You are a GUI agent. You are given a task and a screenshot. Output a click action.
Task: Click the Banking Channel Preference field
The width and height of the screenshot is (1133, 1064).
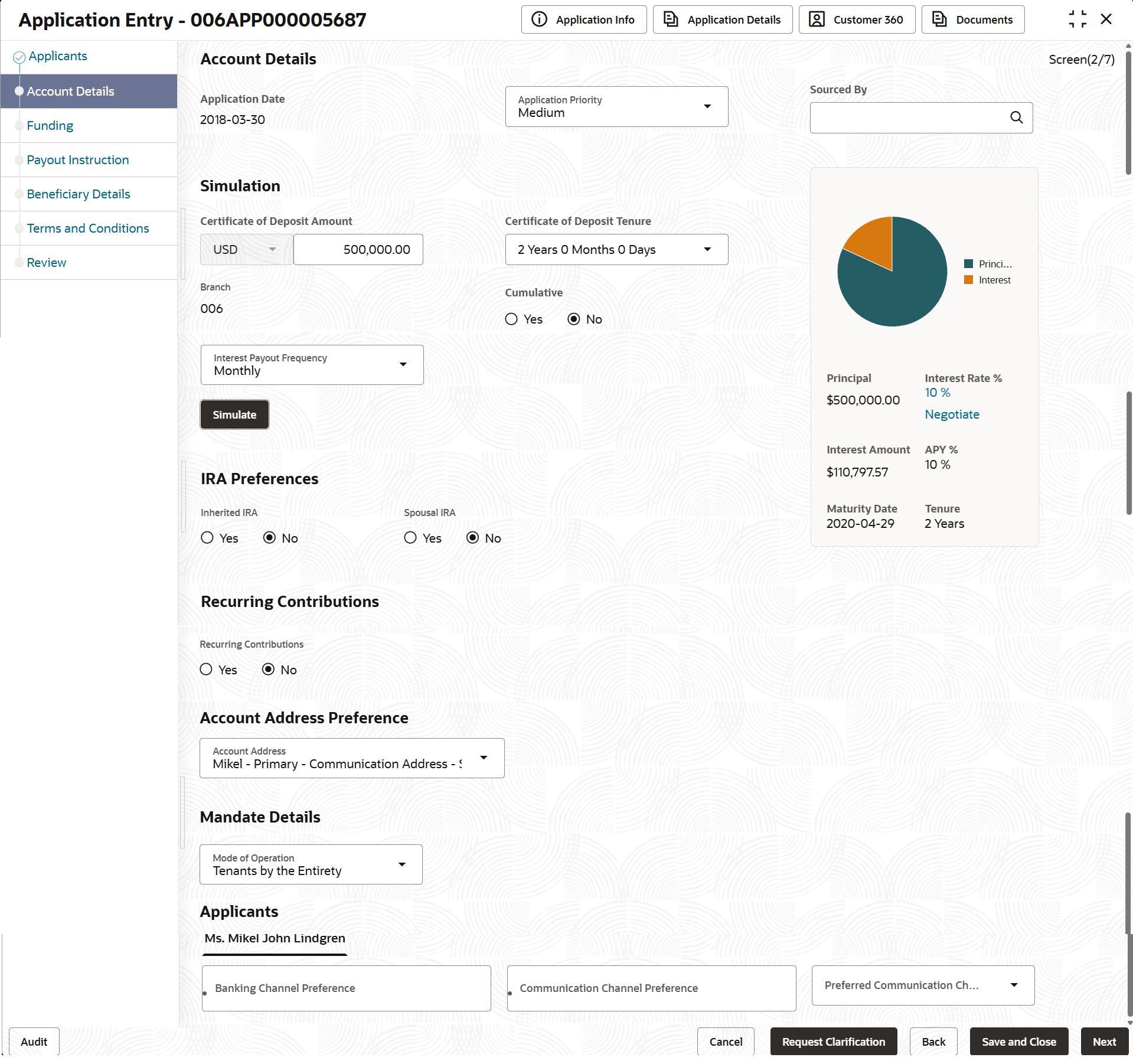347,988
